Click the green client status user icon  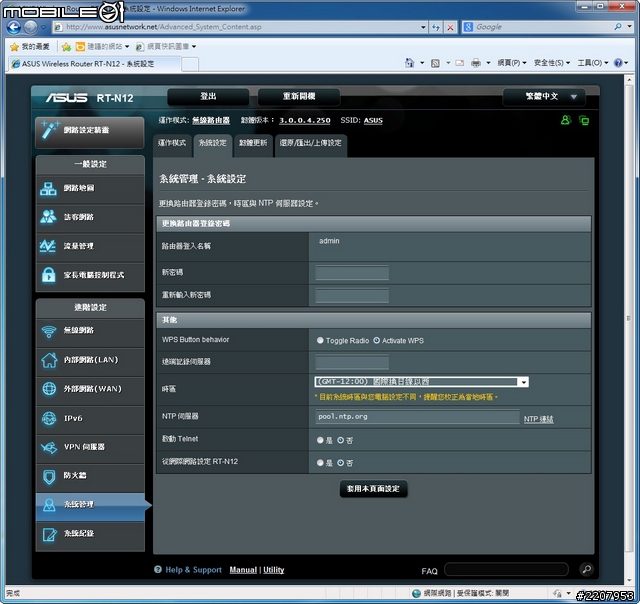[566, 120]
